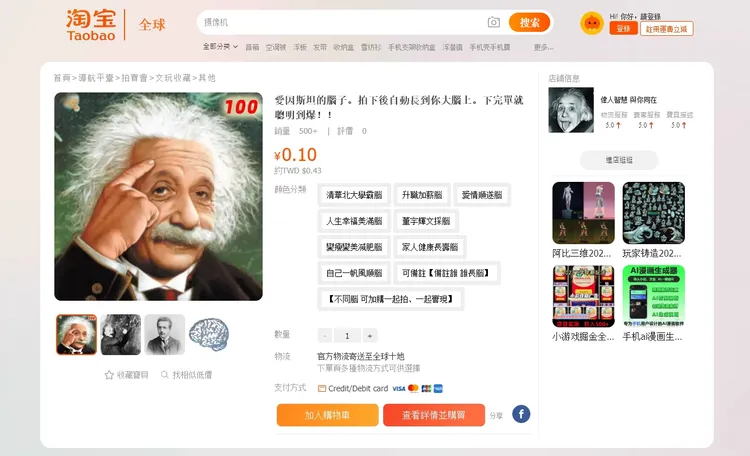Click the 全球 global label
This screenshot has height=456, width=750.
(x=152, y=24)
